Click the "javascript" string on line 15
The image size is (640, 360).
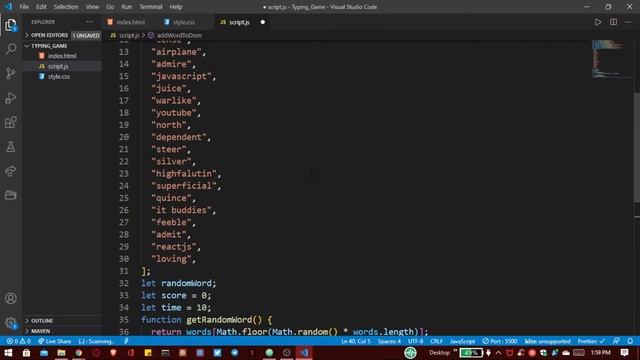point(181,76)
